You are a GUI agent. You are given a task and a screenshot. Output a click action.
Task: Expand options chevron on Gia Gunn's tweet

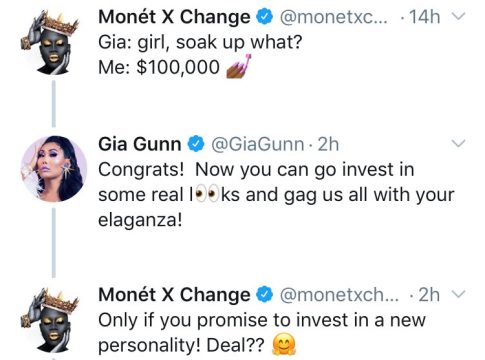[x=458, y=143]
